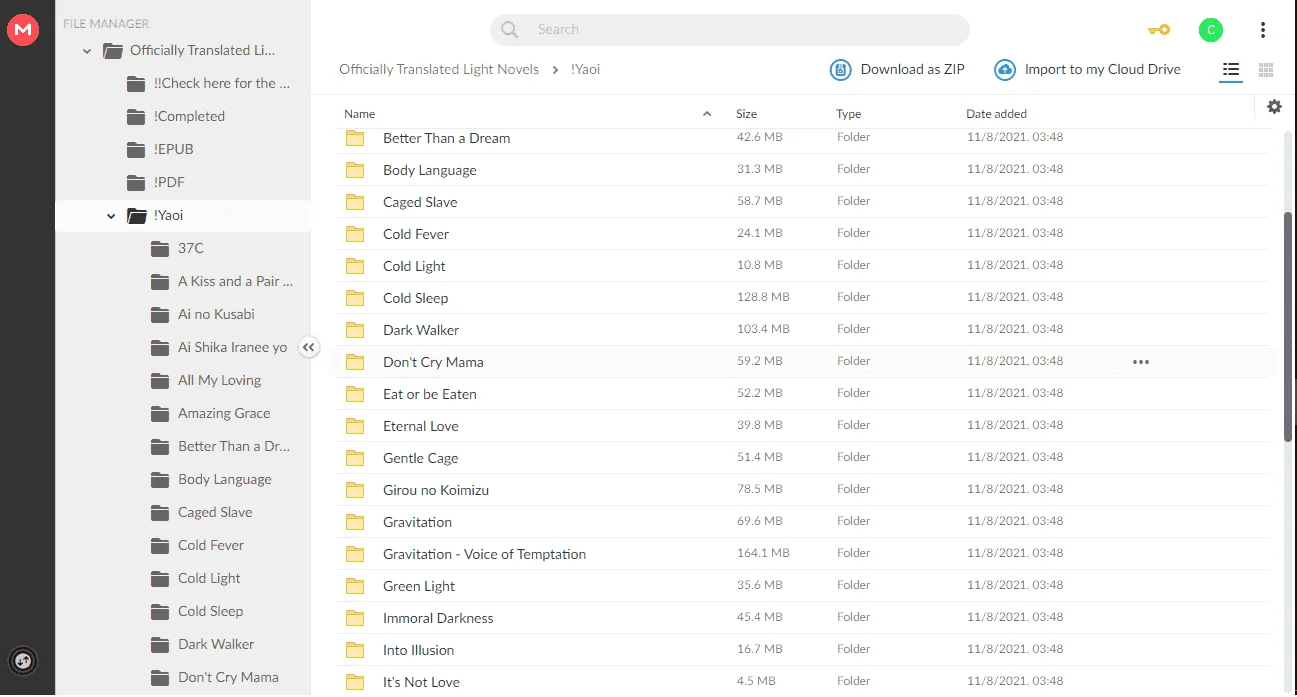The width and height of the screenshot is (1297, 697).
Task: Click Name column header
Action: click(x=359, y=114)
